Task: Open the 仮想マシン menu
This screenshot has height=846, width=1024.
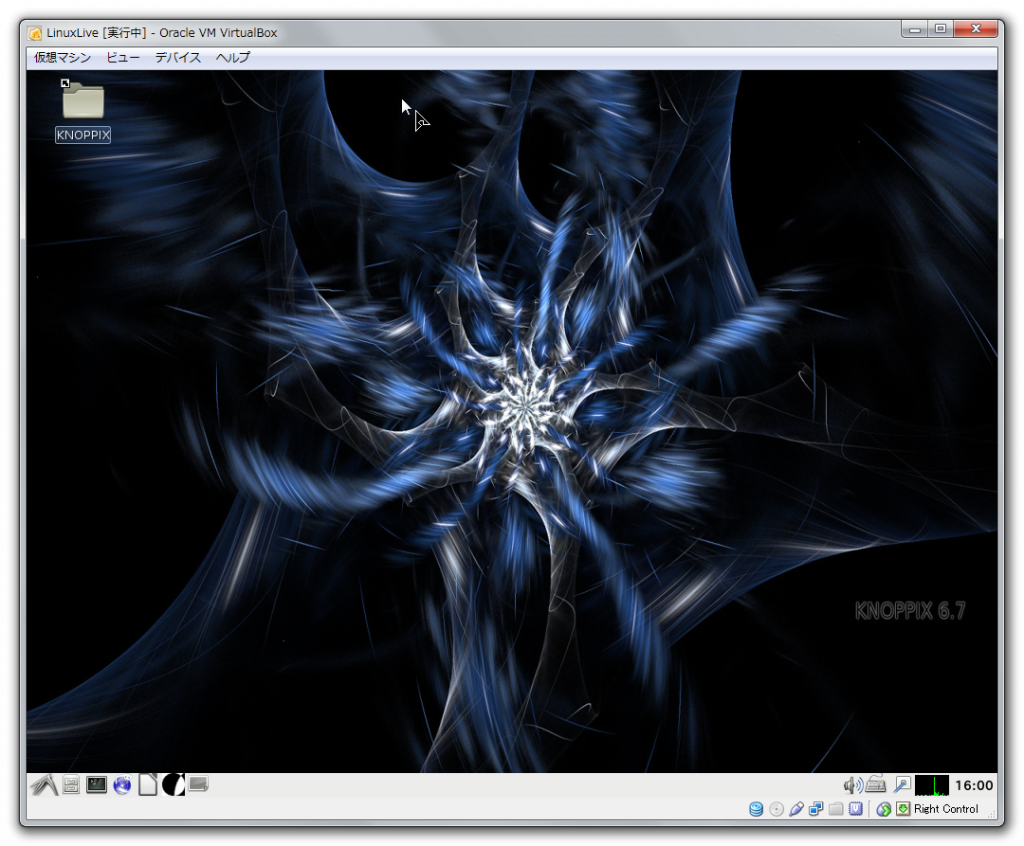Action: point(62,58)
